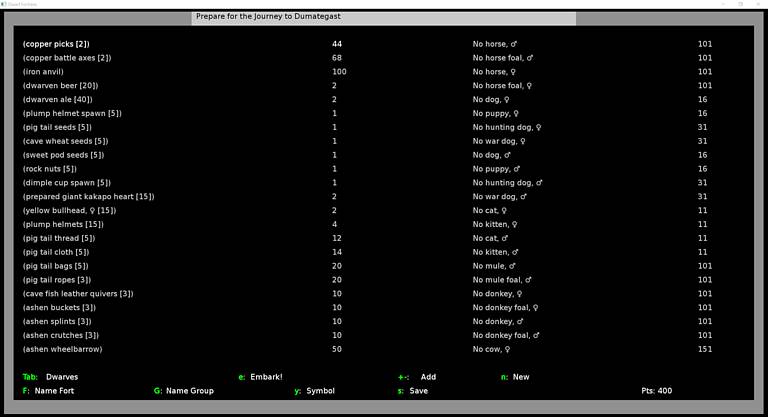
Task: Select dwarven beer [20] entry
Action: click(60, 86)
